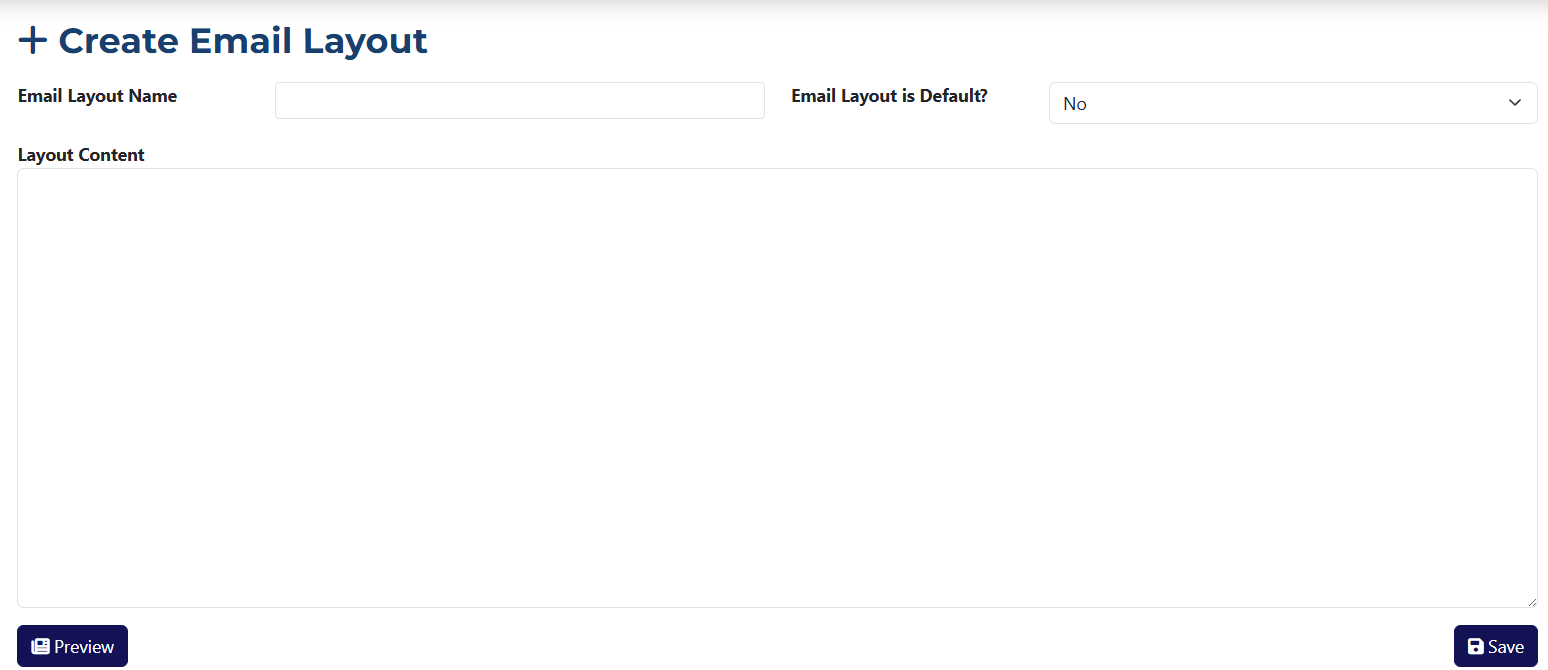
Task: Click the chevron arrow on the No dropdown
Action: click(1514, 102)
